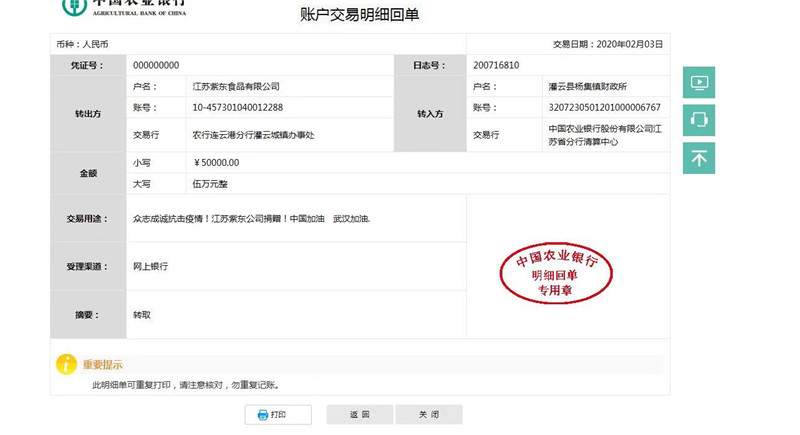Click the 返回 back button
Screen dimensions: 800x435
click(x=360, y=415)
